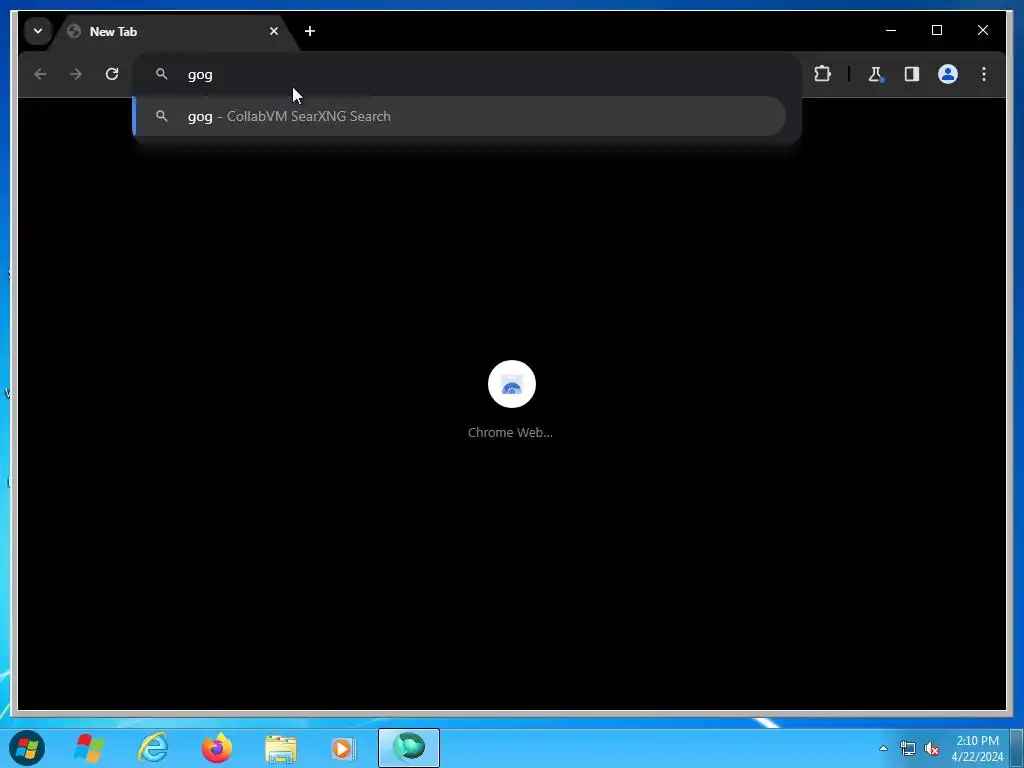
Task: Launch the Windows flag taskbar icon
Action: [89, 748]
